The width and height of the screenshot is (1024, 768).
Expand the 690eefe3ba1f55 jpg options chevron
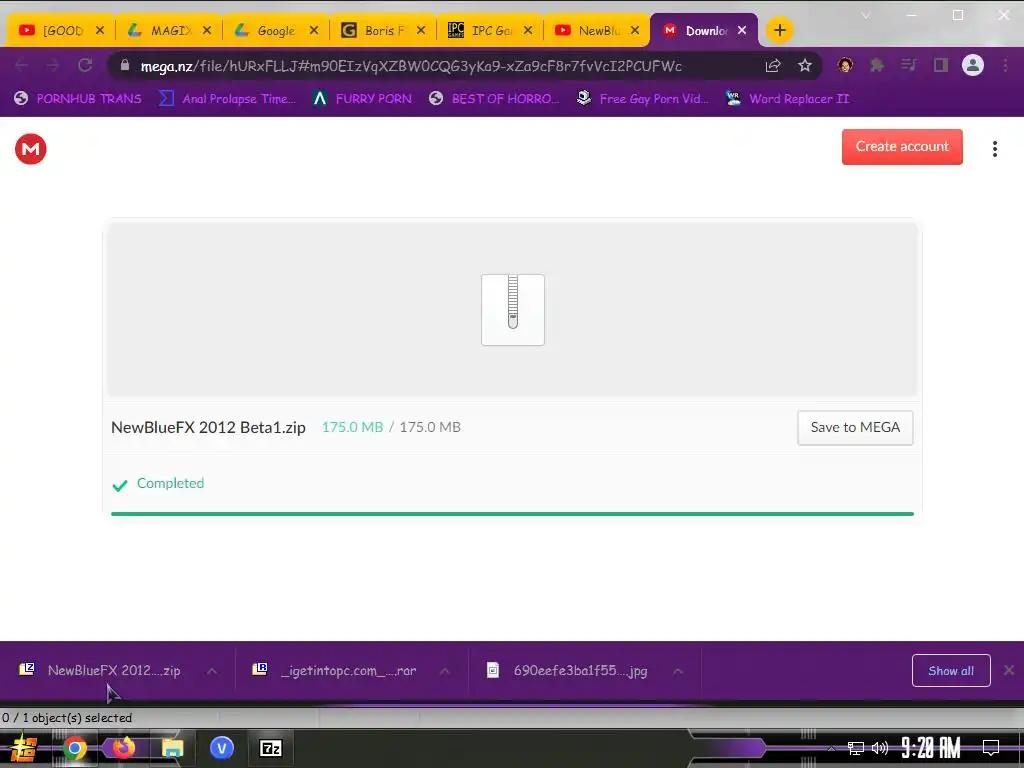click(678, 671)
